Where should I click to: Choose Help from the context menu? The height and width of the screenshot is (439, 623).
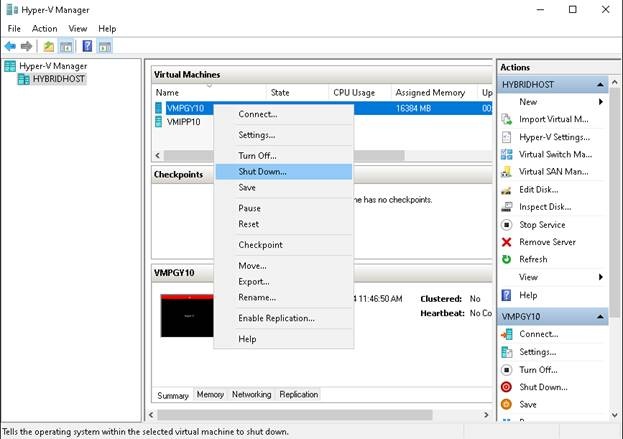coord(284,339)
